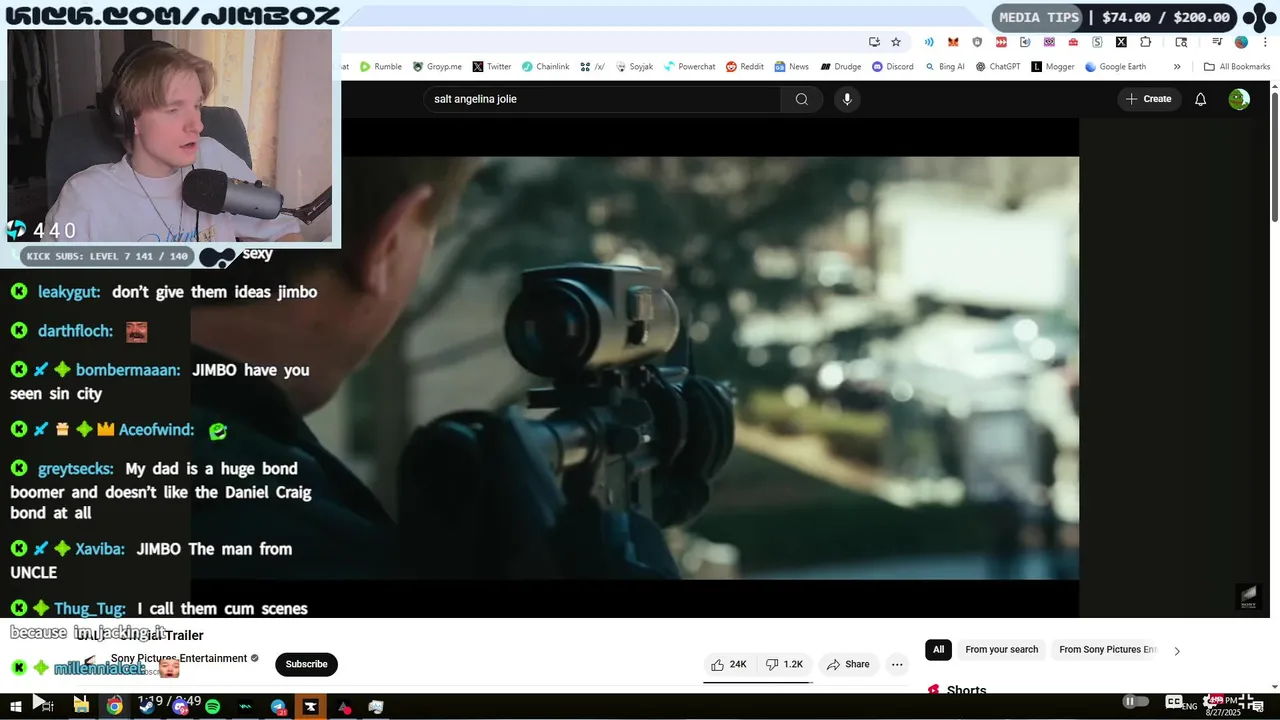Open the Drudge bookmark

point(840,67)
